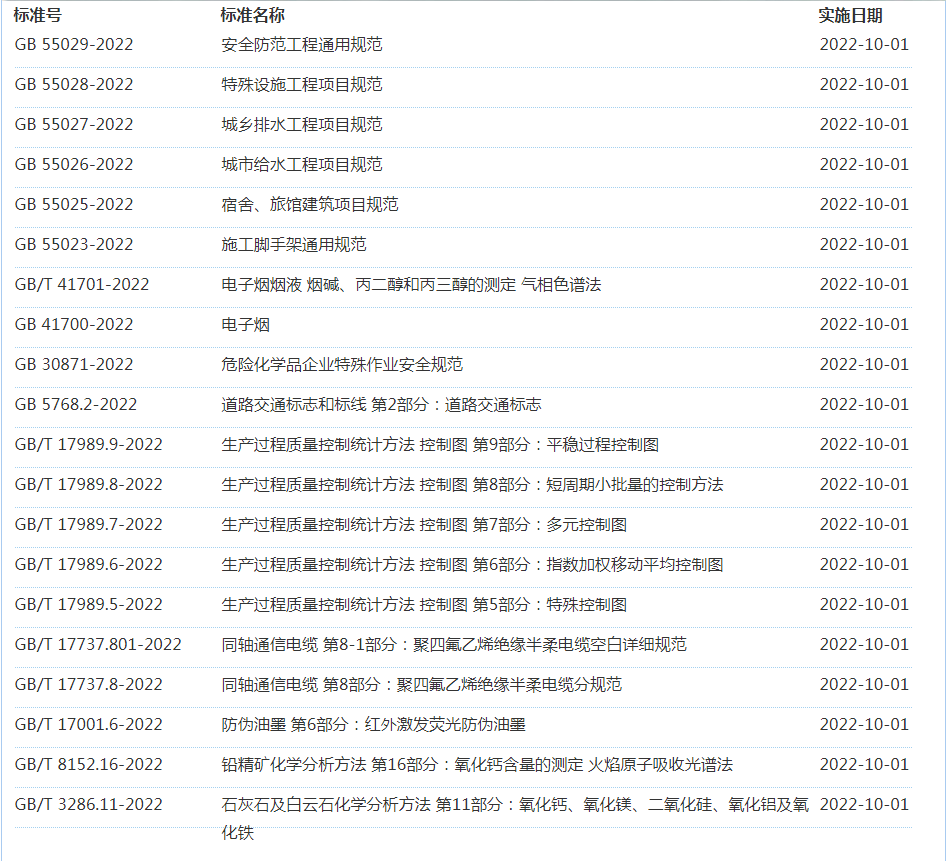Click GB/T 17989.8-2022 standard number
This screenshot has height=861, width=946.
click(89, 484)
